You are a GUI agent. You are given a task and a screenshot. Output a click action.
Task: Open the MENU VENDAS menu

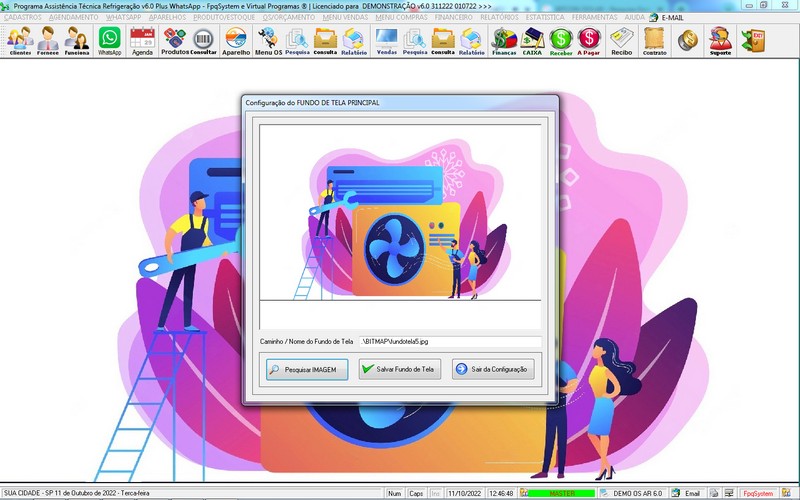345,17
